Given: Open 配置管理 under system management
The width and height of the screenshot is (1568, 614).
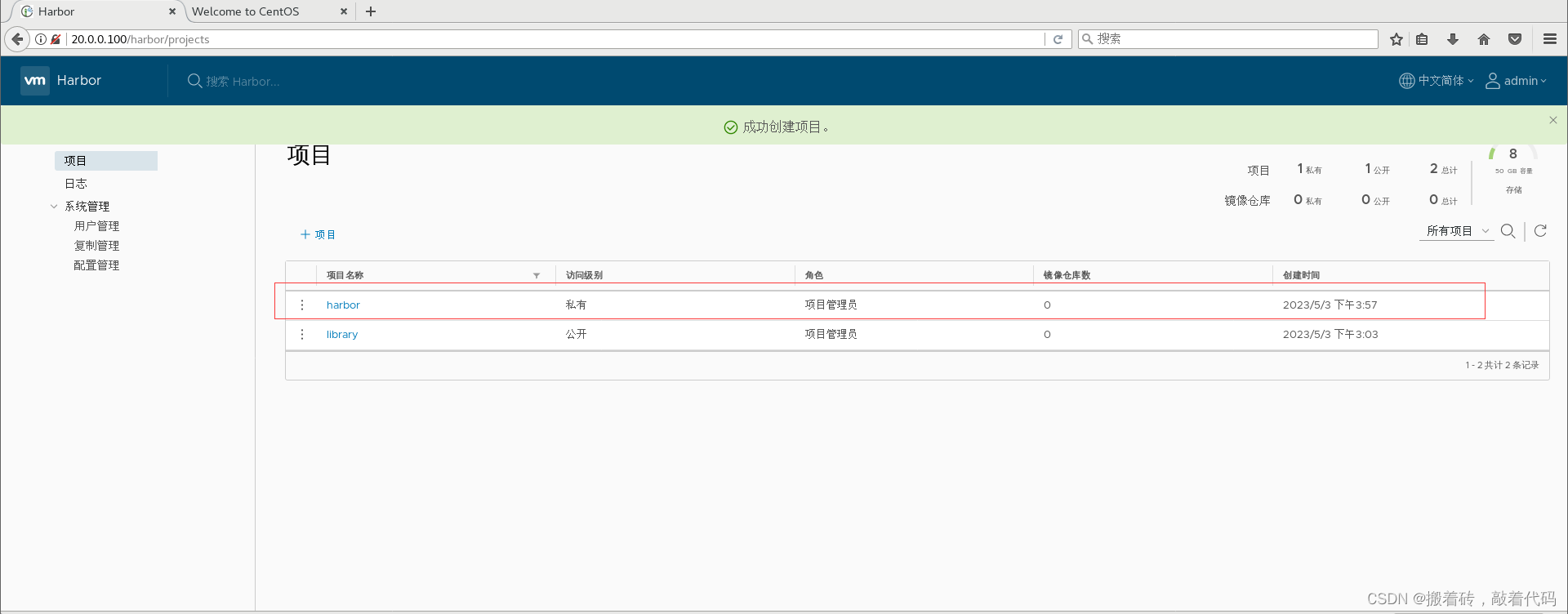Looking at the screenshot, I should 96,265.
